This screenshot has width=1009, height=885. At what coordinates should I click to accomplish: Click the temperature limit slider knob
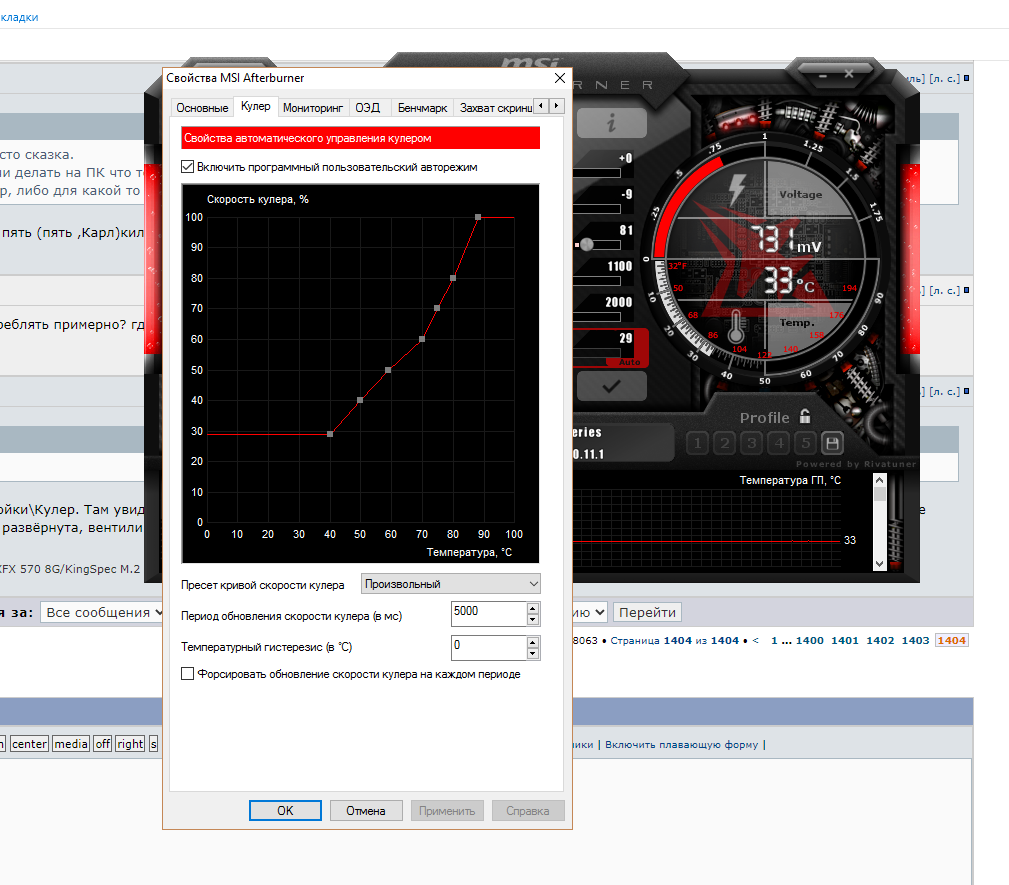point(587,245)
